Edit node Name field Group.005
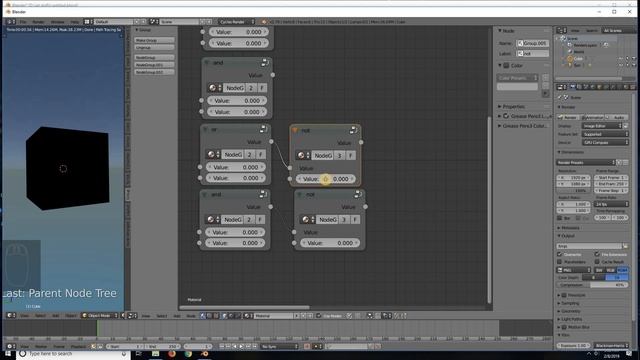The height and width of the screenshot is (360, 640). (533, 43)
